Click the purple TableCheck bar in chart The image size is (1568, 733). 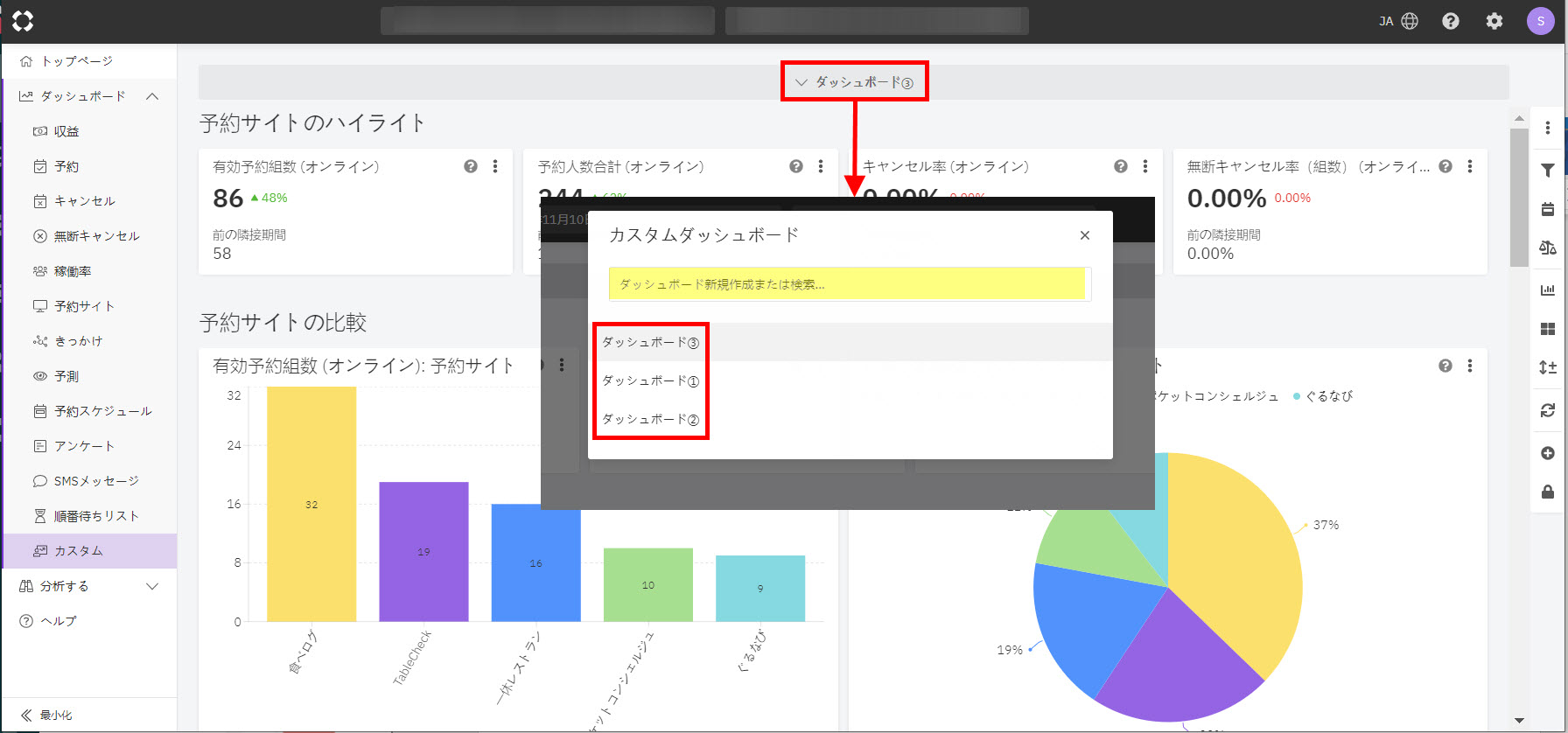[423, 551]
